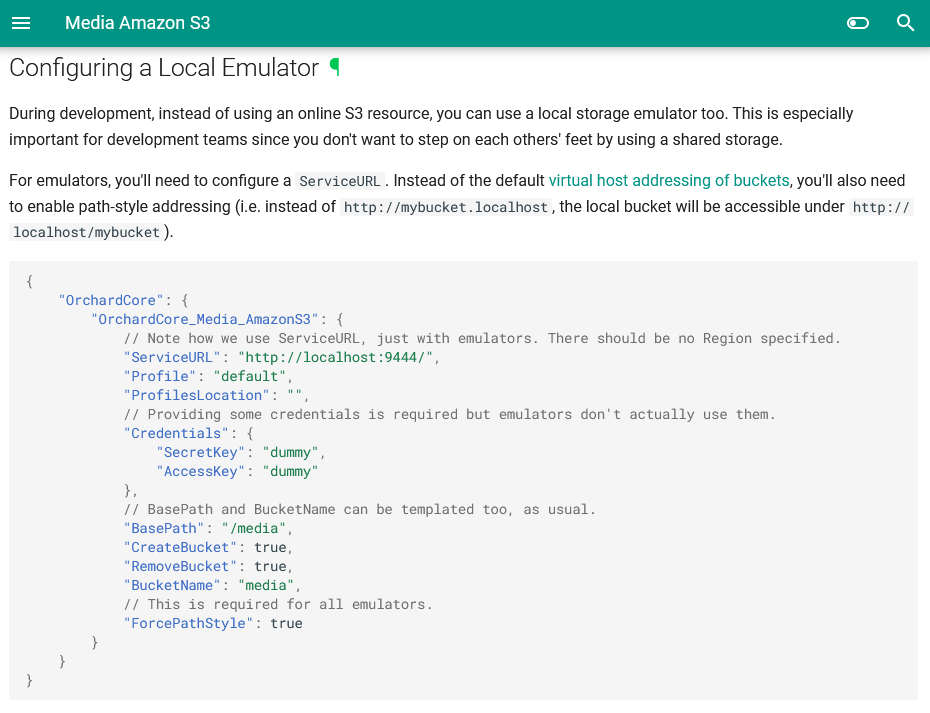Click the comment about no Region specified
930x713 pixels.
(x=482, y=338)
